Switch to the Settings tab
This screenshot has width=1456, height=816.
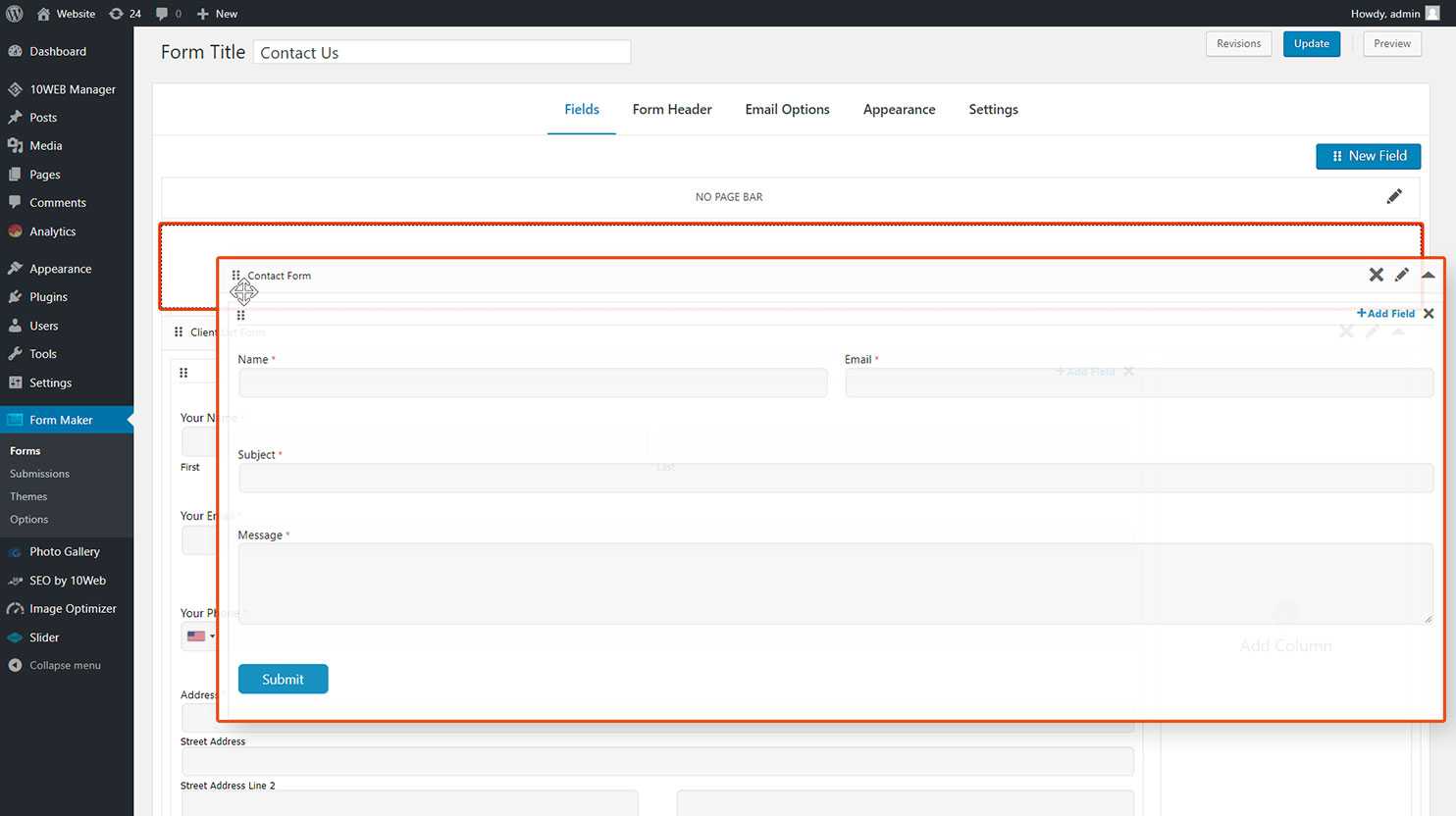click(x=993, y=110)
